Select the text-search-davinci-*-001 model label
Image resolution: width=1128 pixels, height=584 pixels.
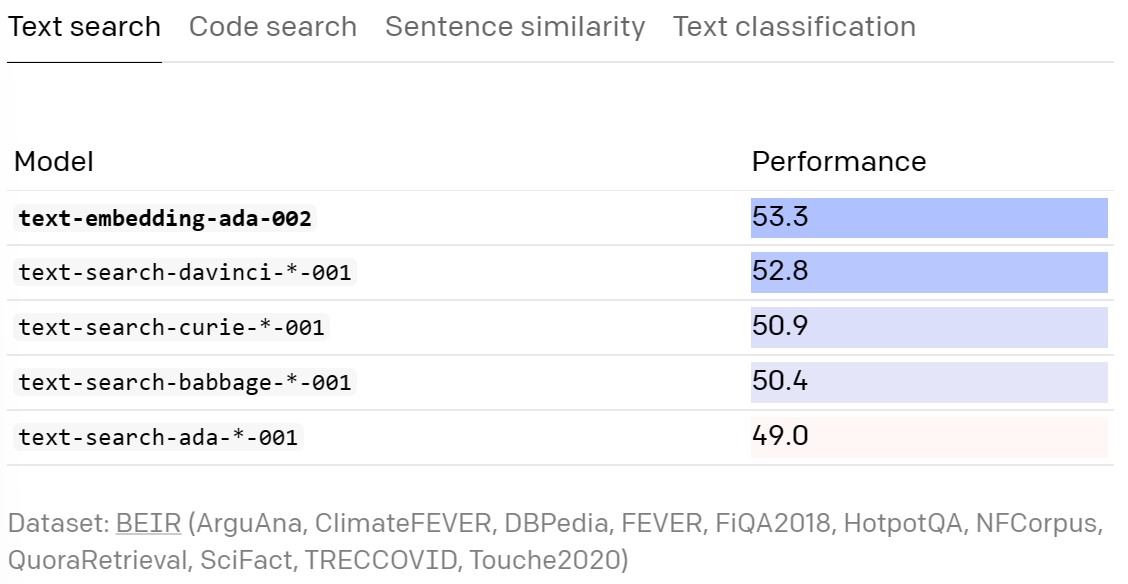pos(185,273)
